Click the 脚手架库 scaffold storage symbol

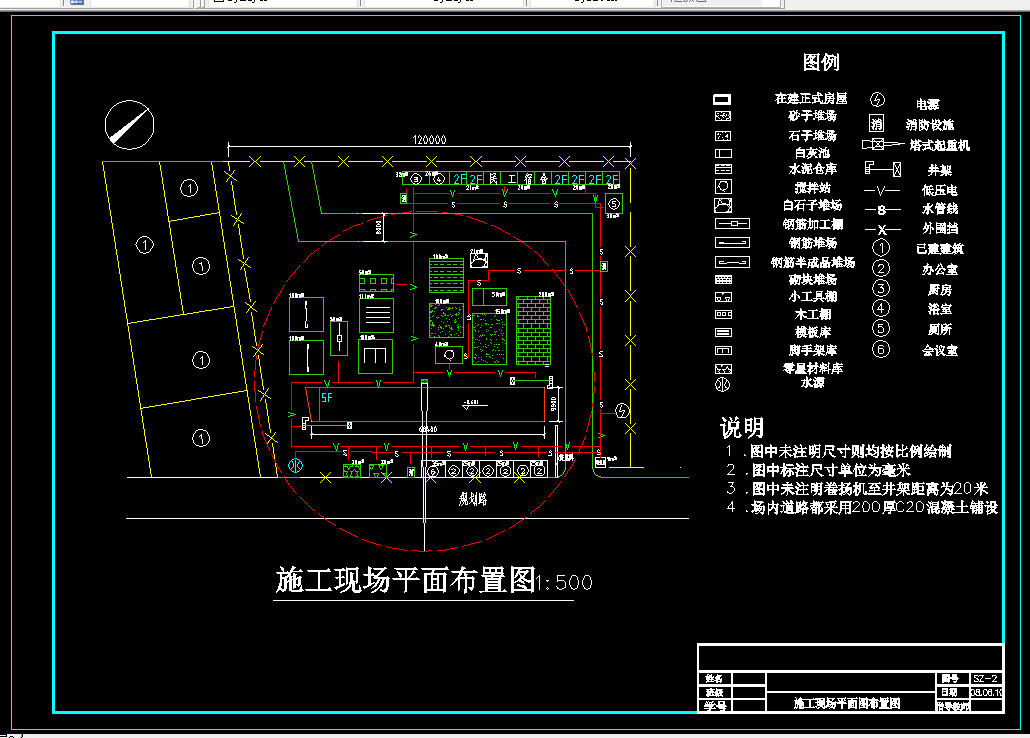723,350
